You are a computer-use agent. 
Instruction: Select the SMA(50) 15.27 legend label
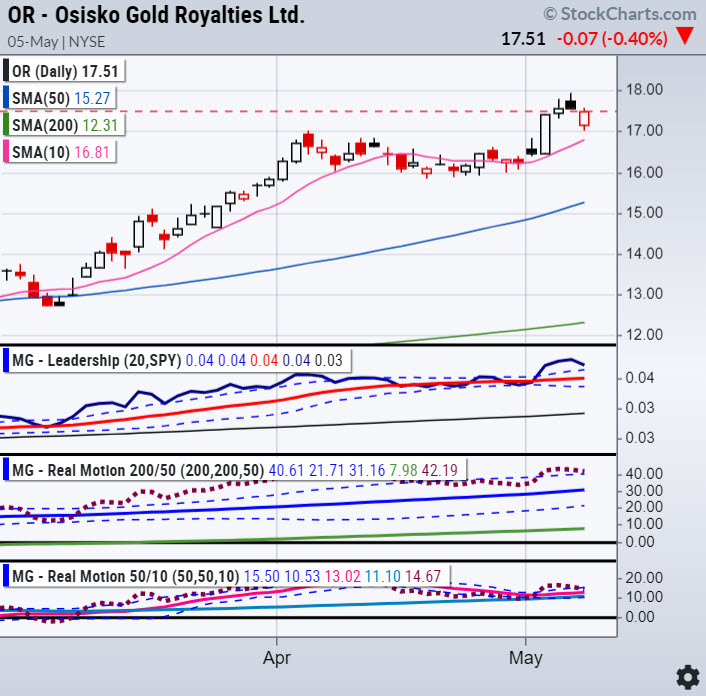[61, 98]
